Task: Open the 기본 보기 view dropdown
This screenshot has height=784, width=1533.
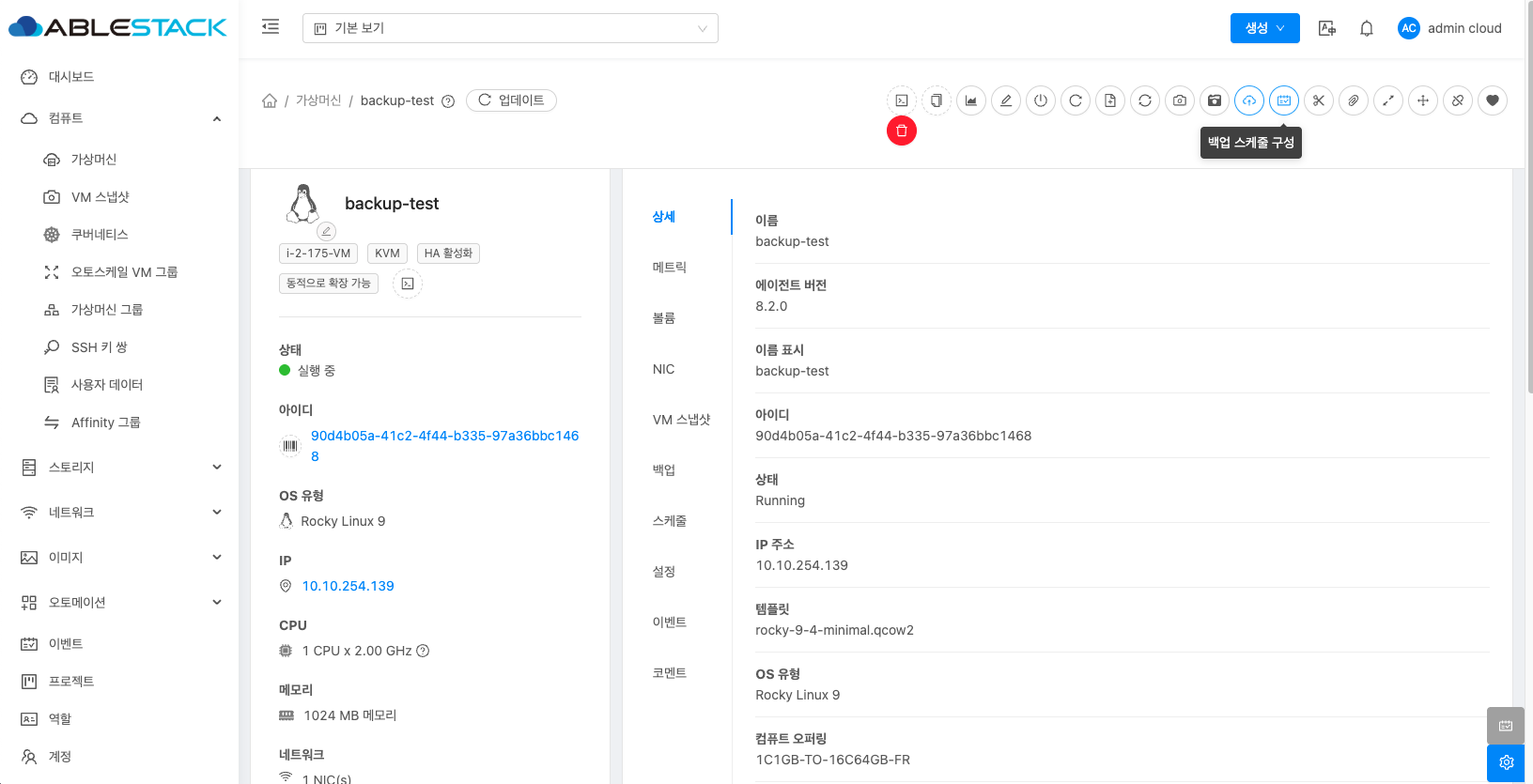Action: click(510, 28)
